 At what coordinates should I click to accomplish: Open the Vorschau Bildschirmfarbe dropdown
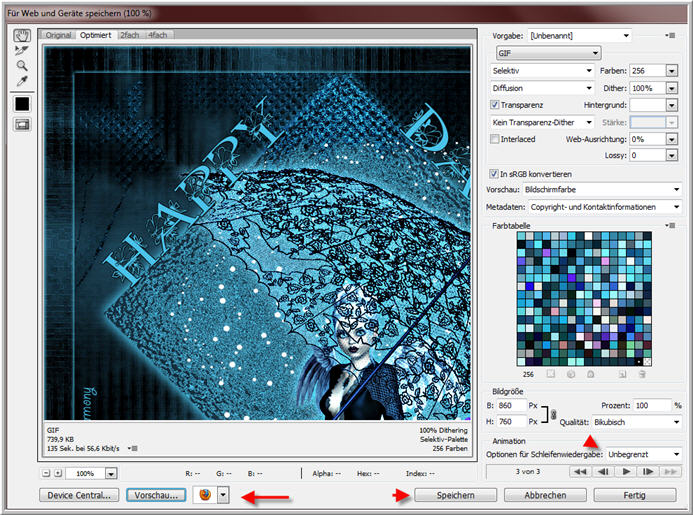pos(602,189)
